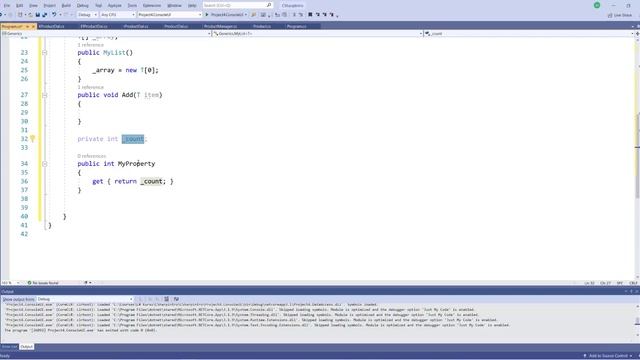
Task: Click the bookmark toggle toolbar icon
Action: (310, 15)
